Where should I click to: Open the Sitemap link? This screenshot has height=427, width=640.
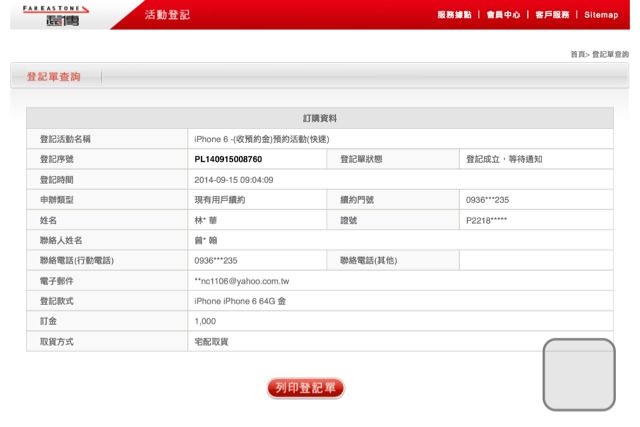601,15
